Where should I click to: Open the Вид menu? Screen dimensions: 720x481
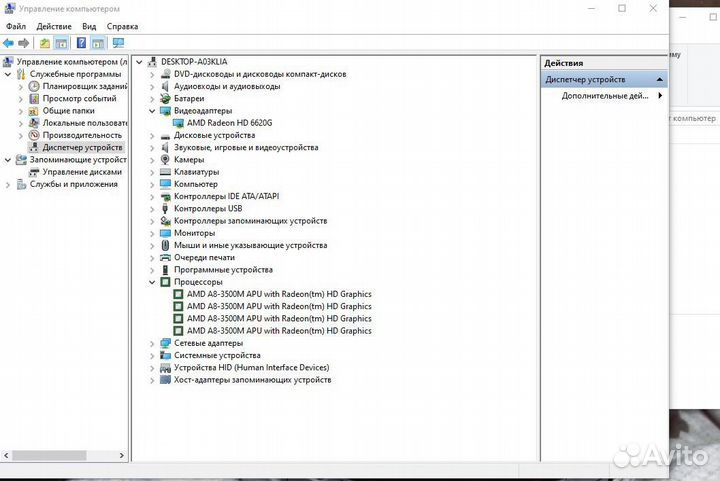[89, 27]
